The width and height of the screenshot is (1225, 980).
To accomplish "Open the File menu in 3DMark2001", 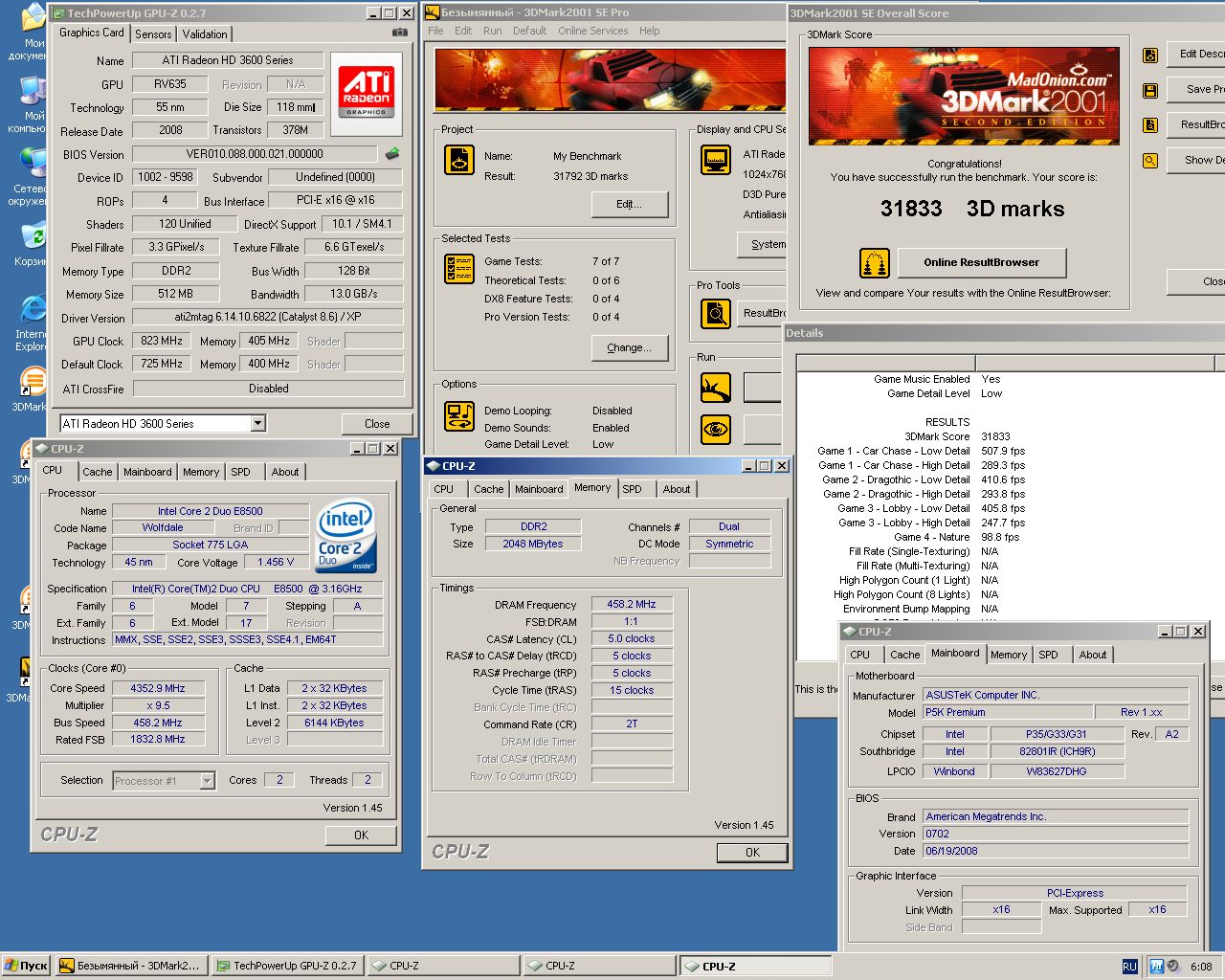I will click(435, 31).
